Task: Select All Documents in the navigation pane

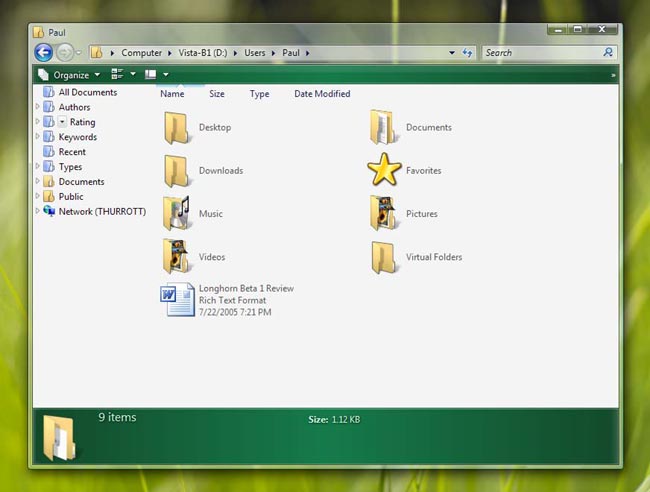Action: [87, 92]
